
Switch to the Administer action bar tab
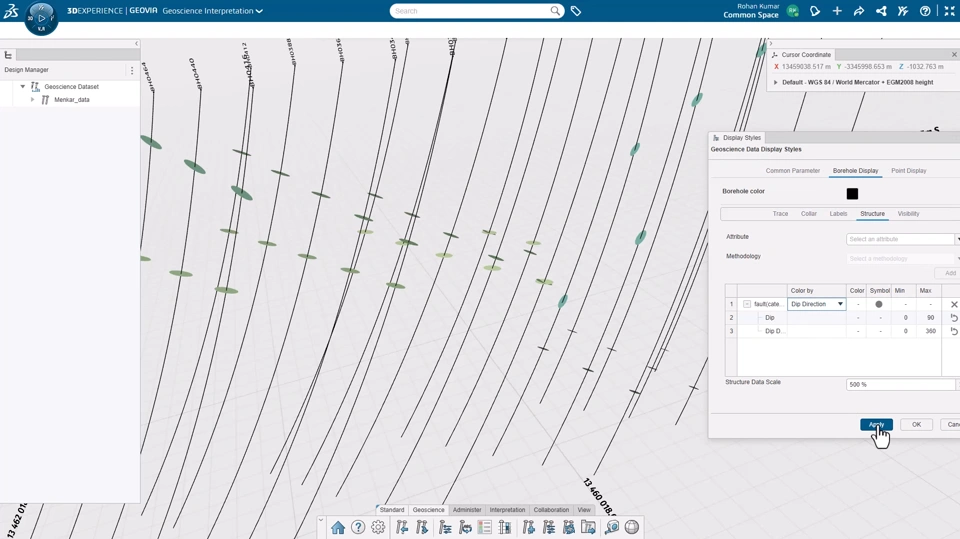tap(467, 510)
